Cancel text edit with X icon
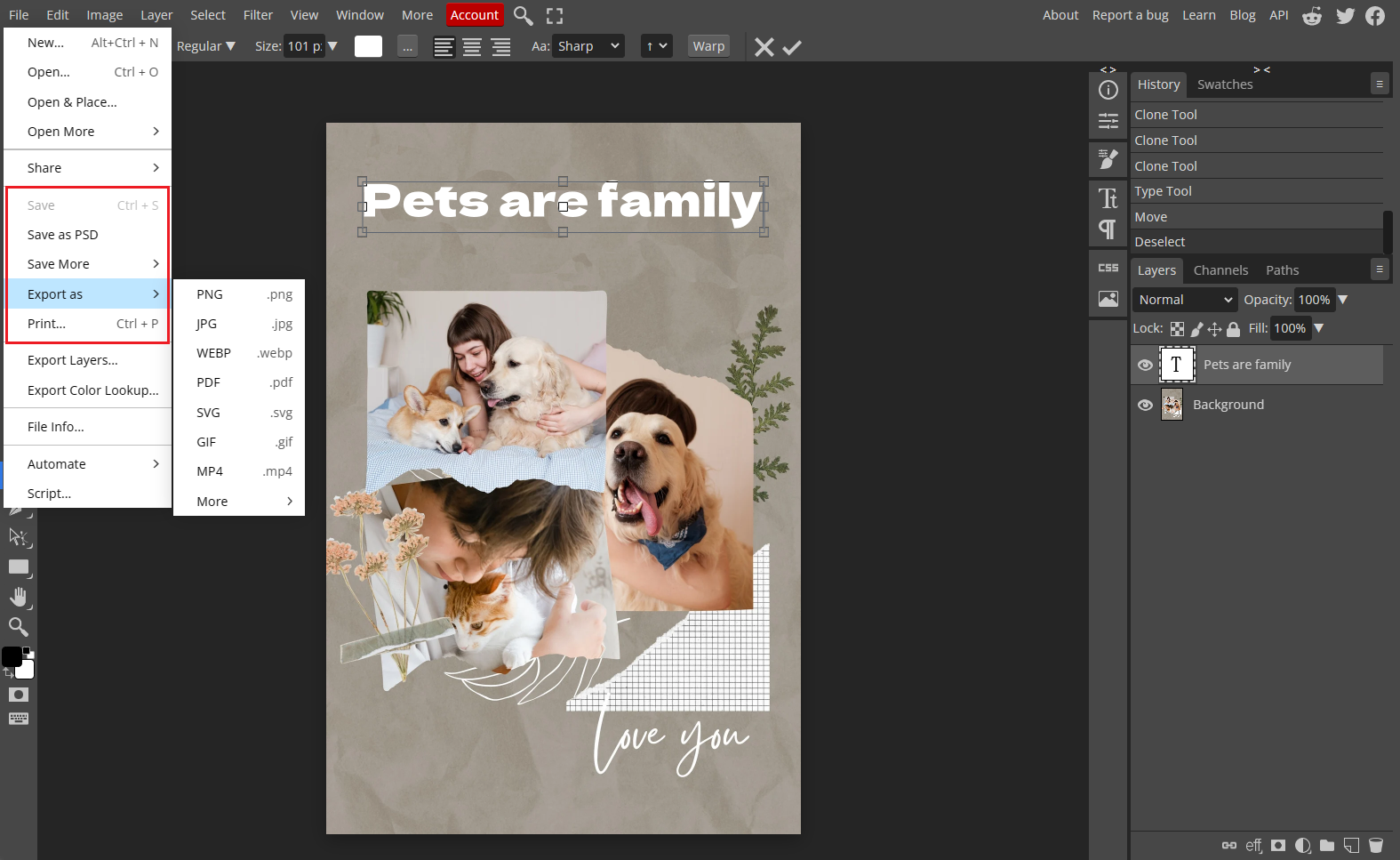 764,47
